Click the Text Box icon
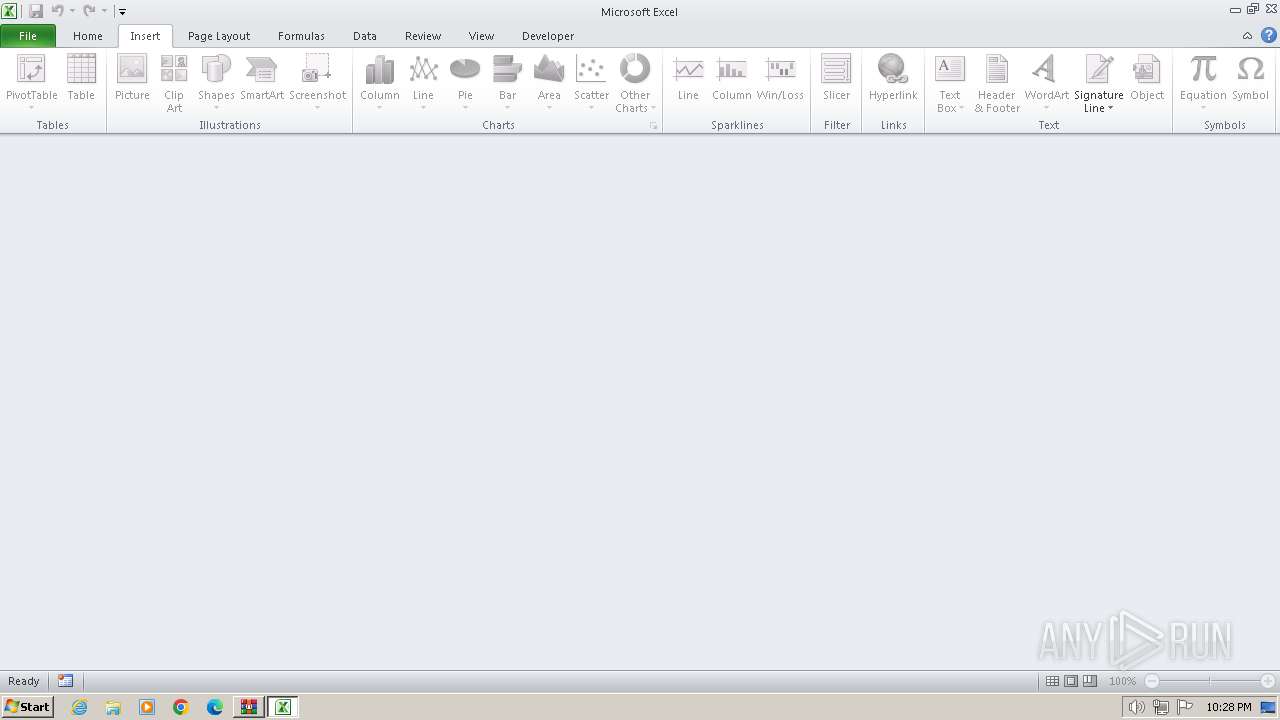The height and width of the screenshot is (720, 1280). tap(949, 70)
